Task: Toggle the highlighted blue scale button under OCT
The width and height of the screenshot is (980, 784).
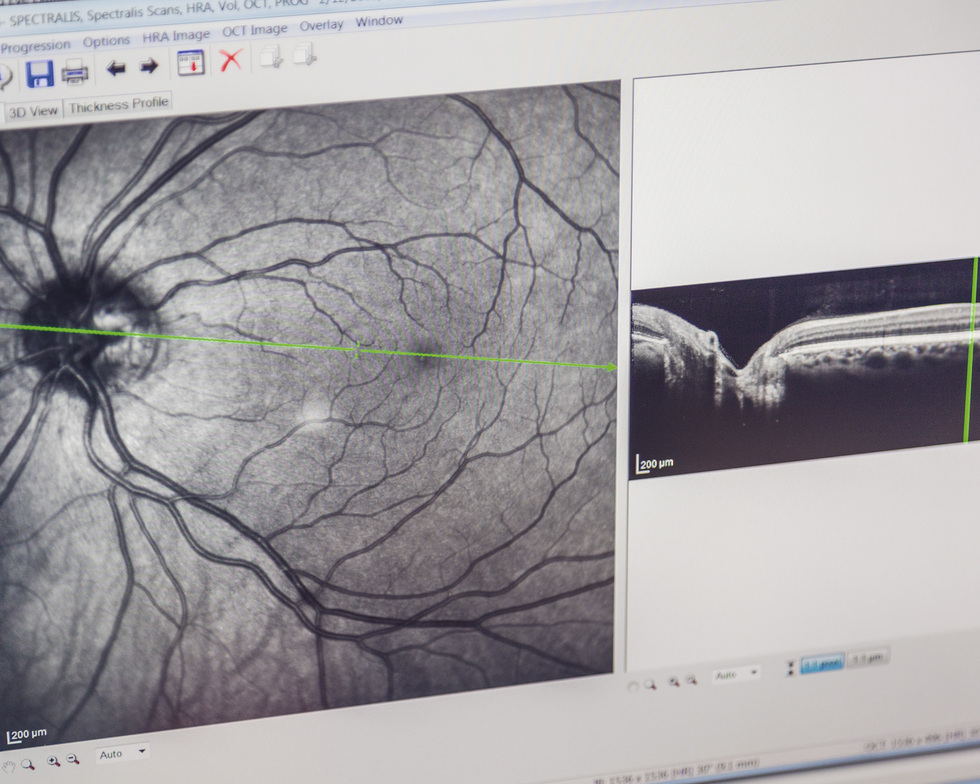Action: [821, 663]
